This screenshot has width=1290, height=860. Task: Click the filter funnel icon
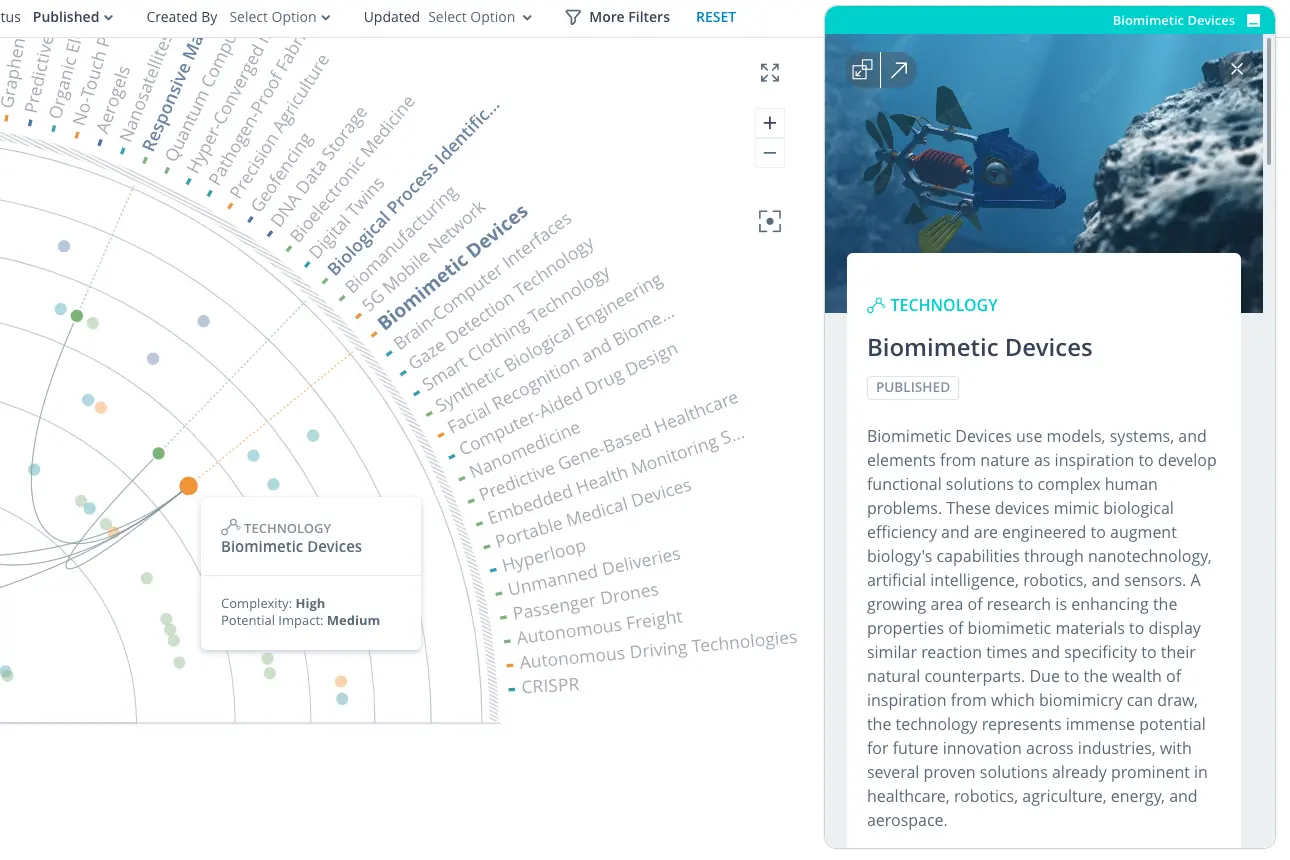click(x=573, y=17)
